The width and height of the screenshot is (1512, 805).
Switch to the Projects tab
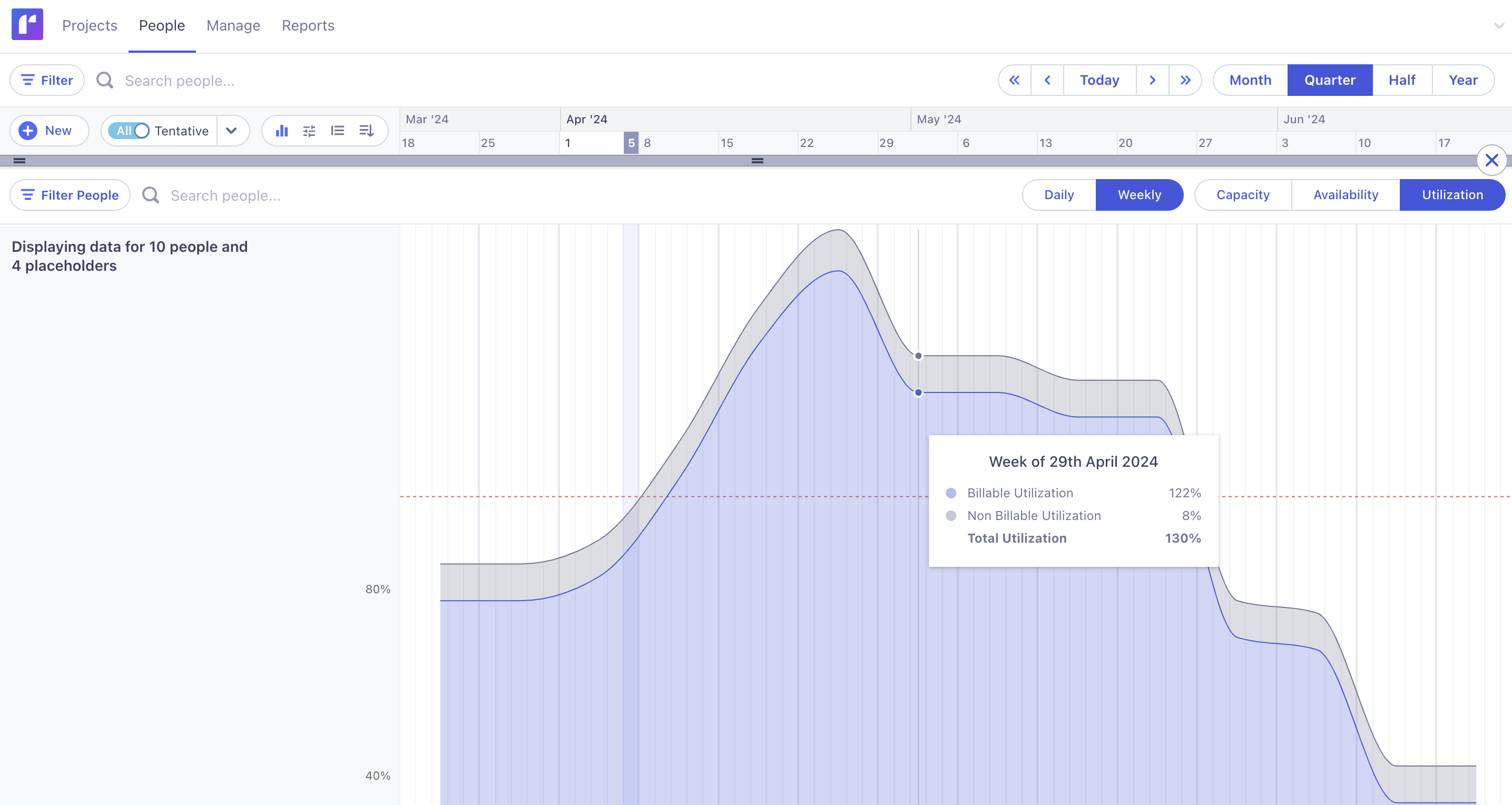(x=89, y=25)
